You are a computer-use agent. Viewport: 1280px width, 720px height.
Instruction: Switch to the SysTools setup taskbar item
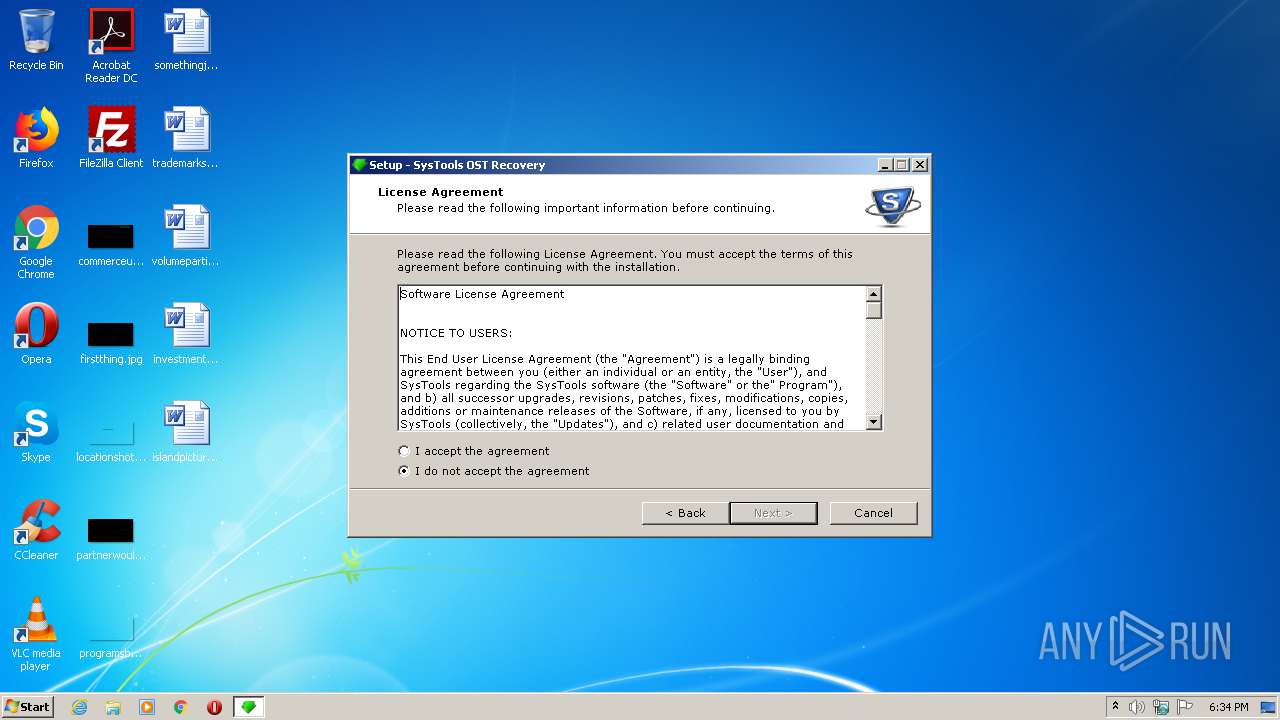pyautogui.click(x=249, y=707)
